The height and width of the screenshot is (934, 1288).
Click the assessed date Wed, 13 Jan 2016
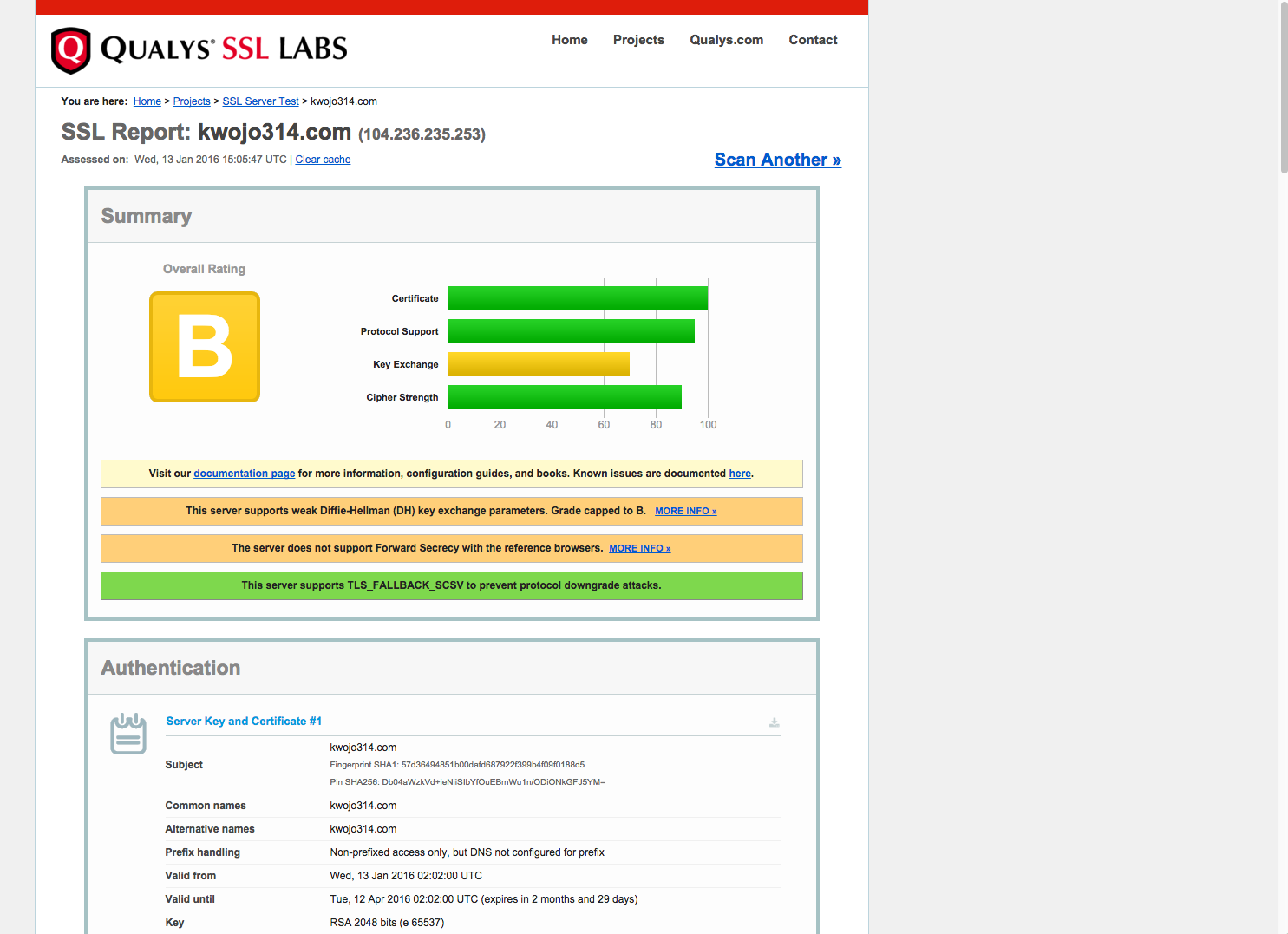(x=211, y=160)
